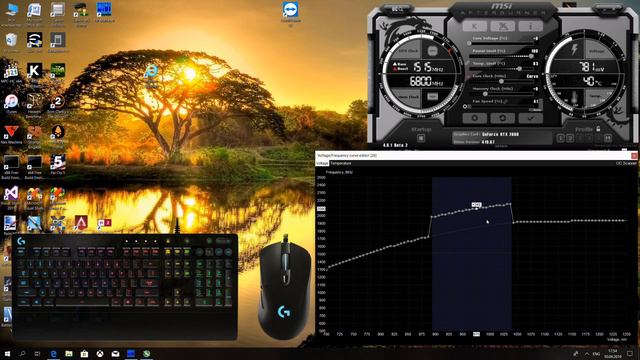The width and height of the screenshot is (640, 360).
Task: Open the TeamViewer desktop shortcut
Action: click(x=290, y=13)
